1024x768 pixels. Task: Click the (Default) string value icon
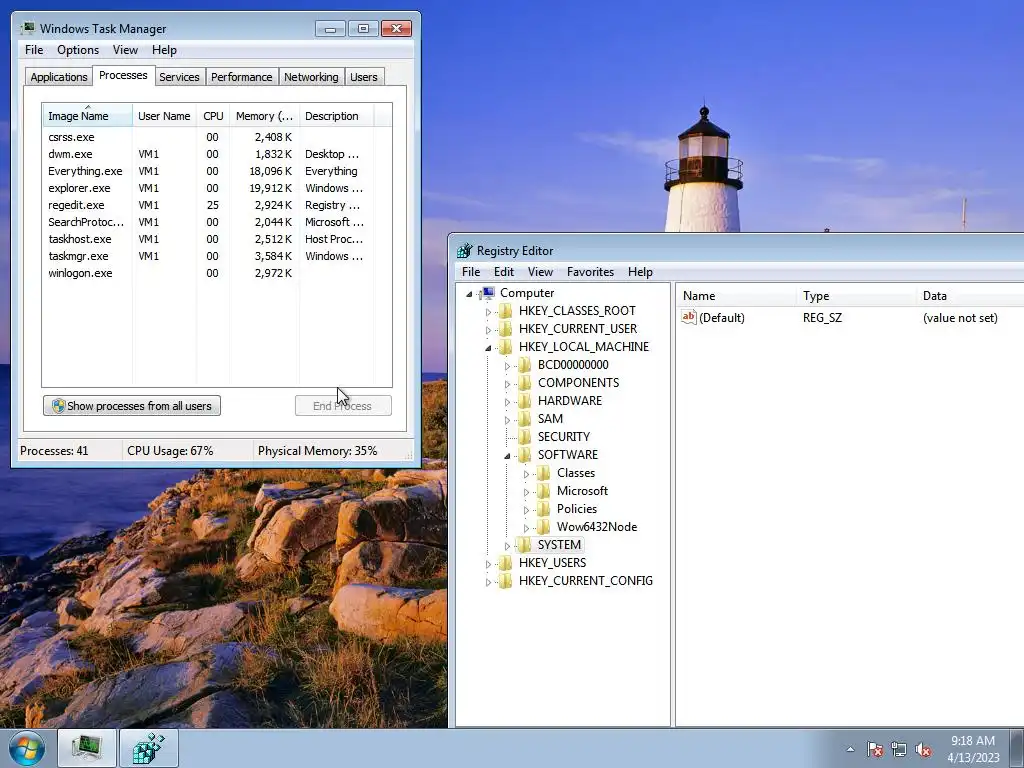coord(688,317)
